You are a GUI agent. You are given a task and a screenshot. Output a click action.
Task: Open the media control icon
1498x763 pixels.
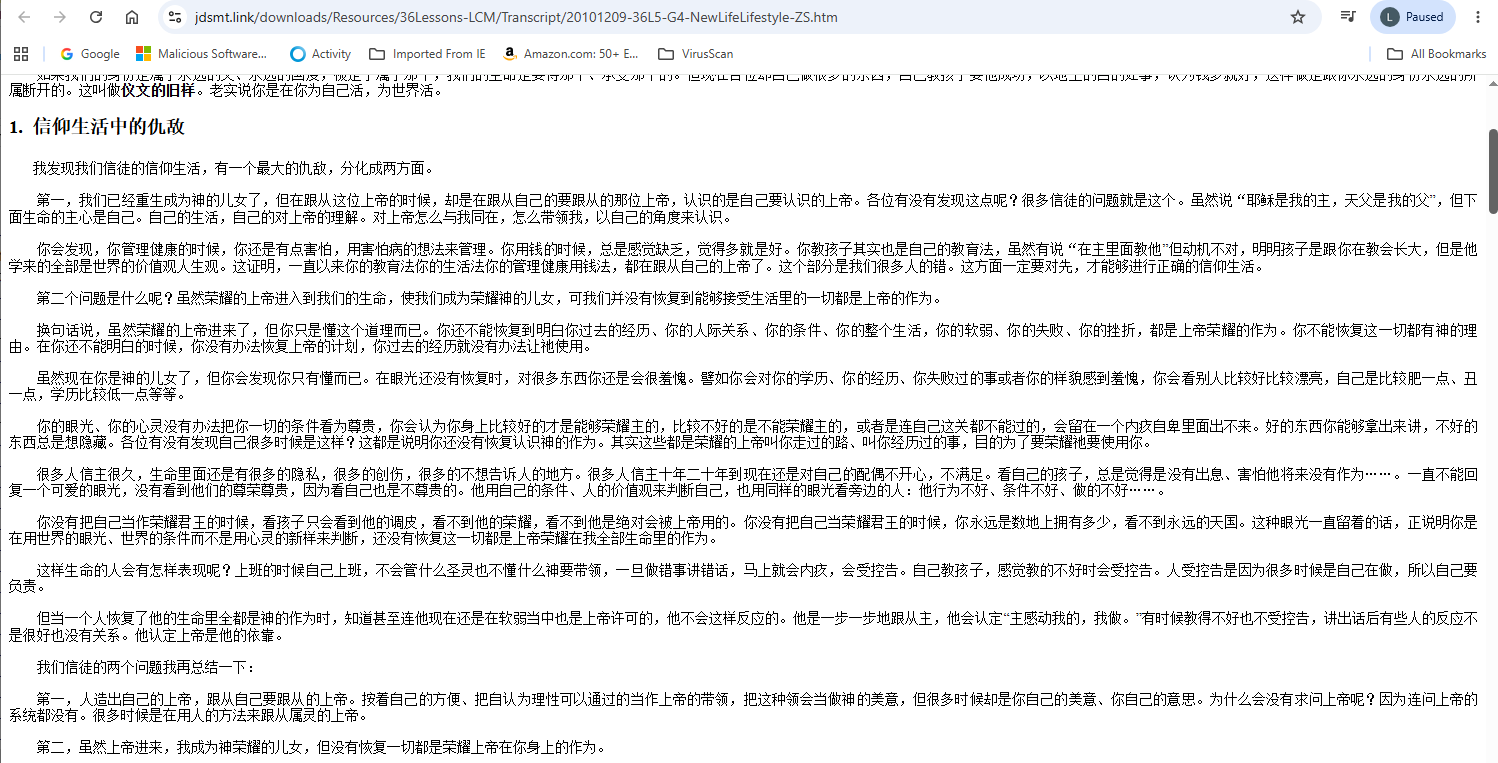tap(1349, 17)
